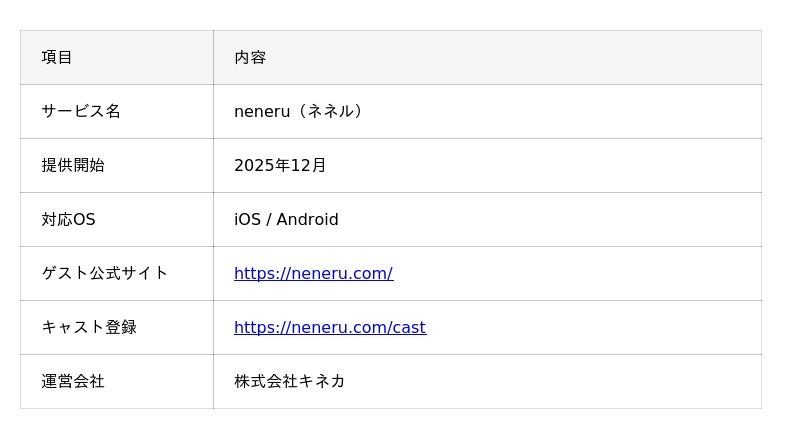Click empty area of the 内容 header cell

tap(510, 57)
